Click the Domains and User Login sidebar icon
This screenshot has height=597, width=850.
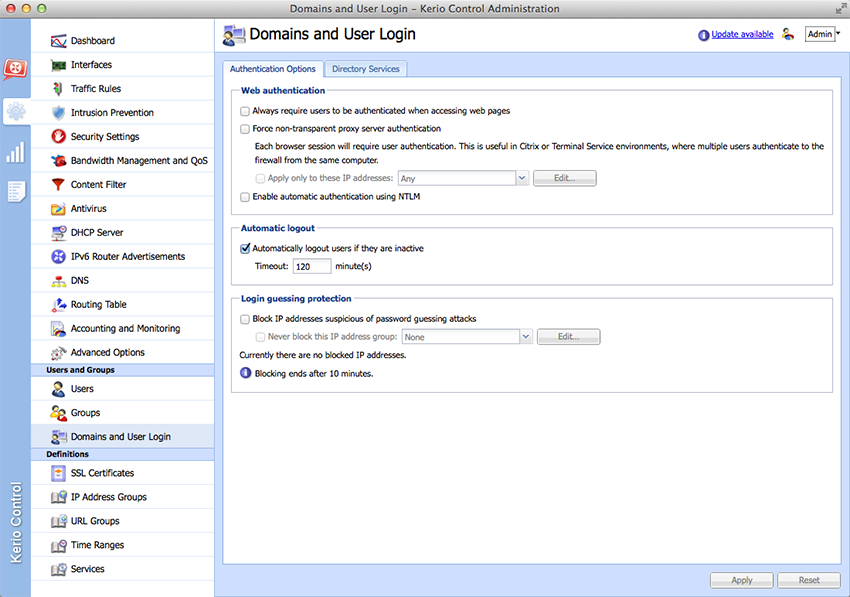tap(58, 436)
